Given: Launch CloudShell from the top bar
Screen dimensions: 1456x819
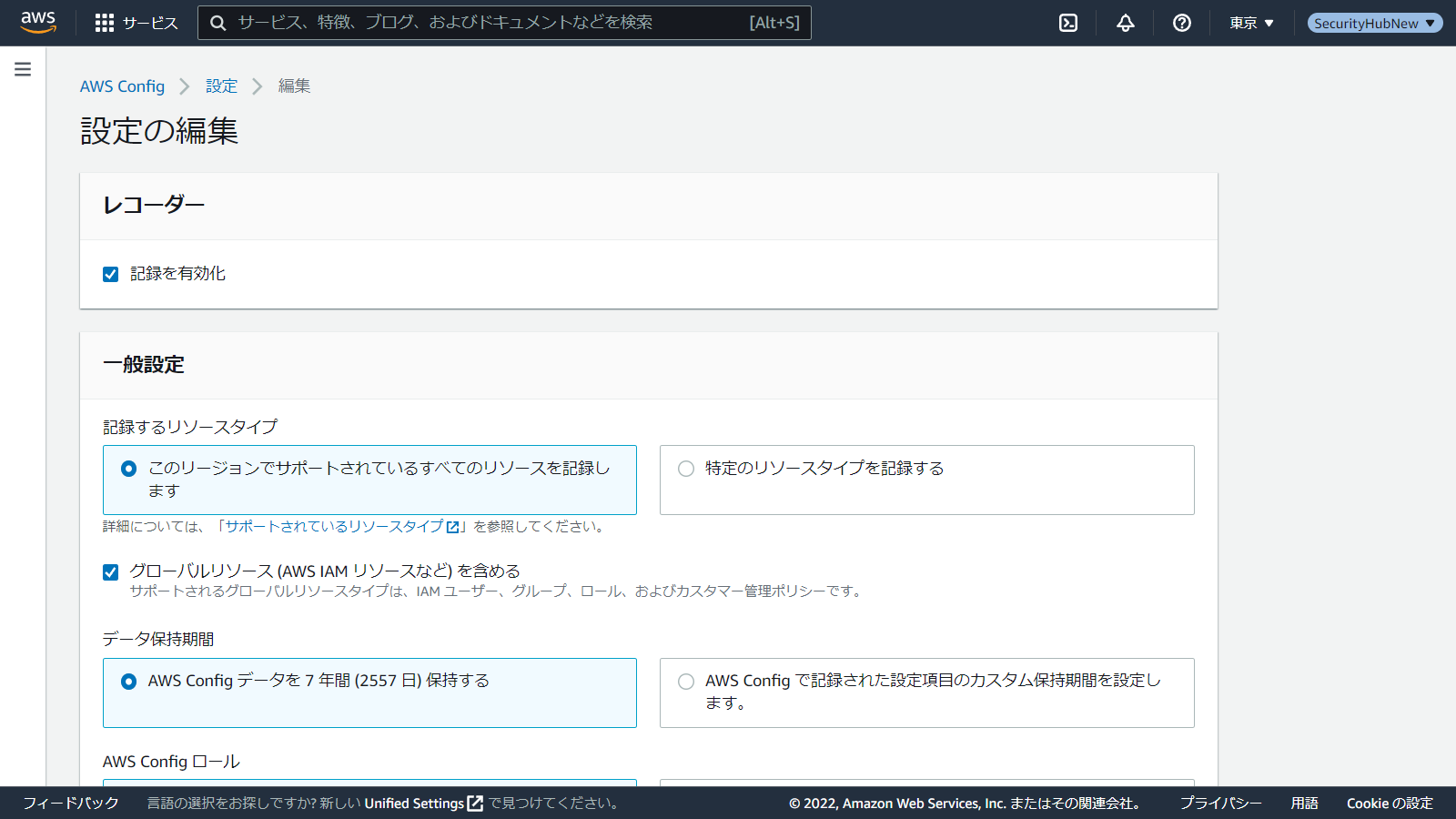Looking at the screenshot, I should click(1068, 23).
